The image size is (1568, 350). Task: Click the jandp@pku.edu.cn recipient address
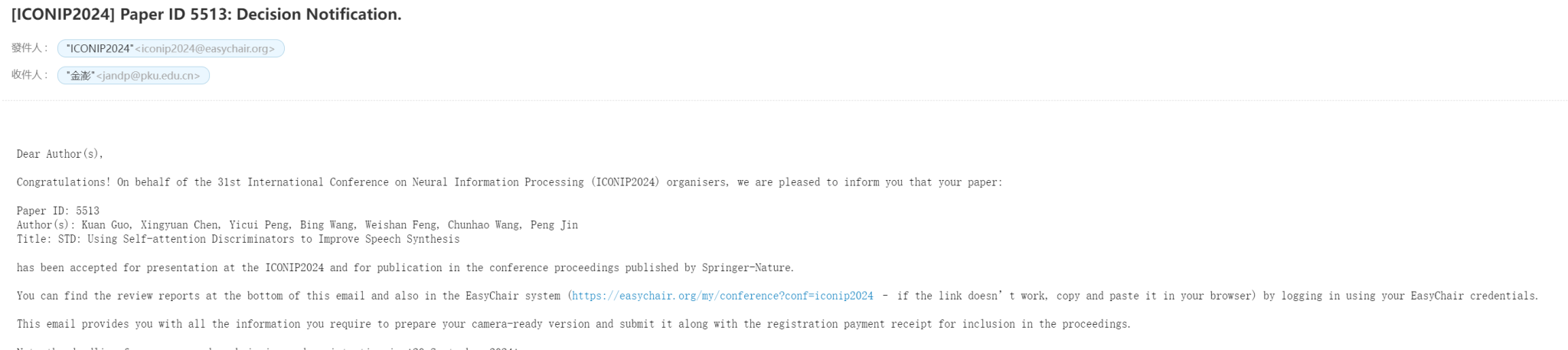point(148,75)
